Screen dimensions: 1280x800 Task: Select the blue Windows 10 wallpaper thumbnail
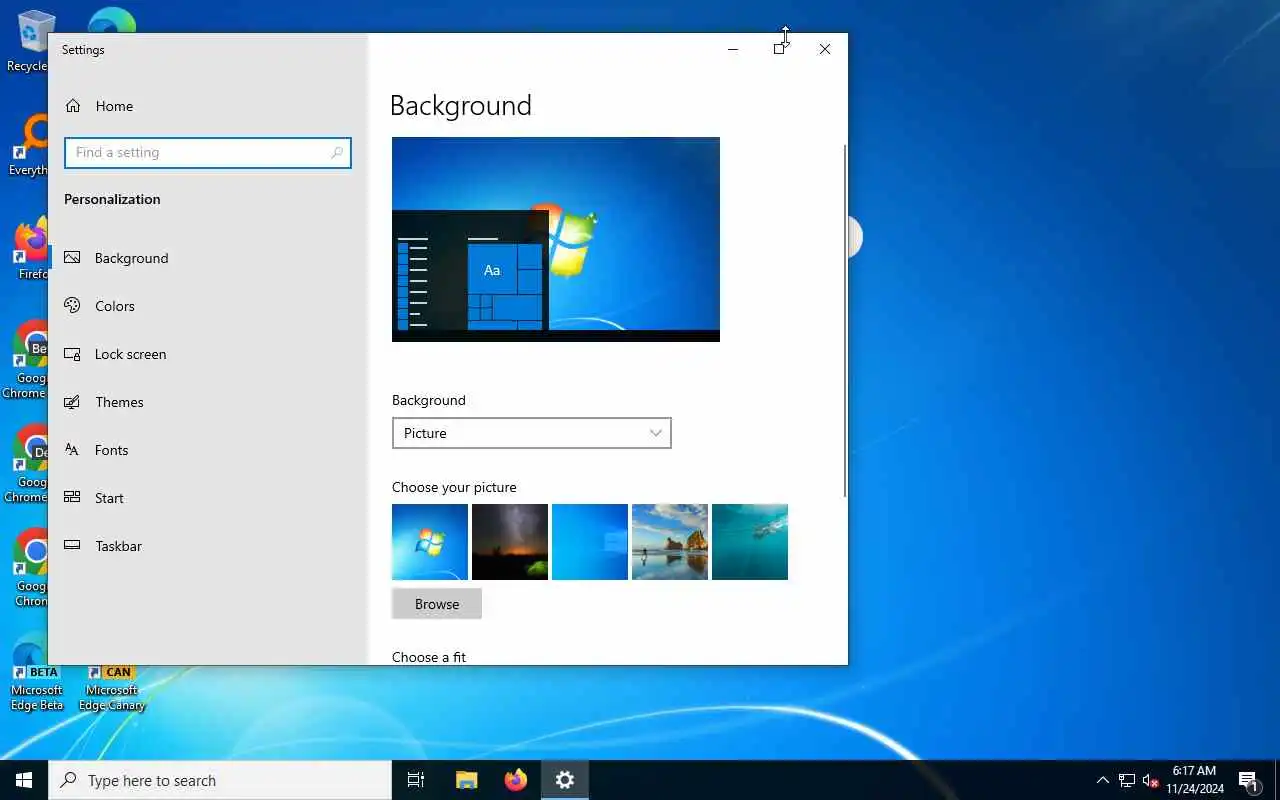(x=590, y=542)
